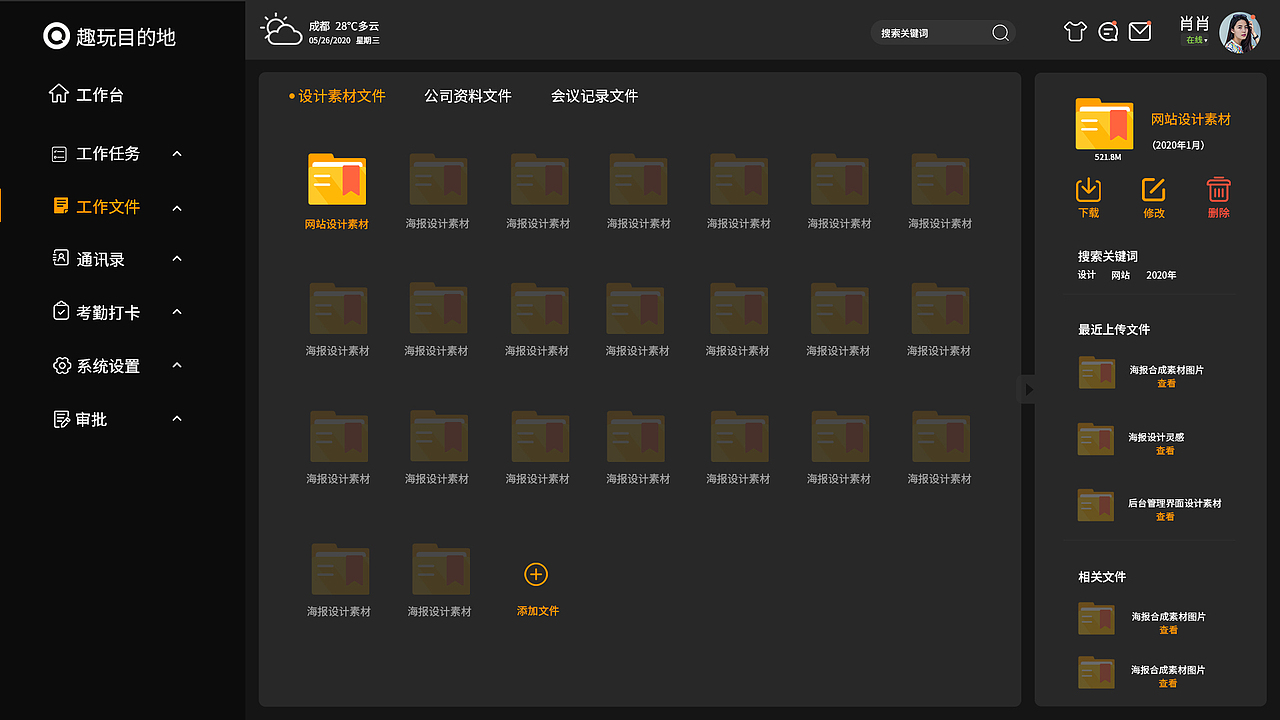Viewport: 1280px width, 720px height.
Task: Click the 最近上传文件 heading
Action: pos(1114,329)
